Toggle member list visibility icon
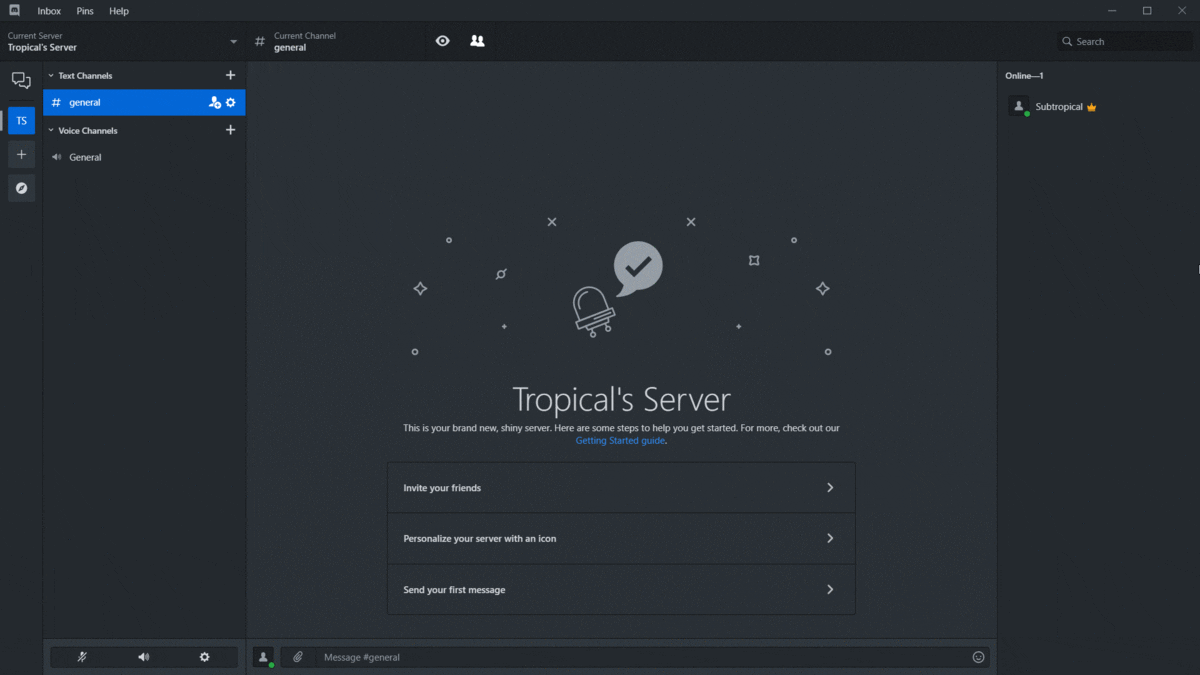The image size is (1200, 675). 477,41
